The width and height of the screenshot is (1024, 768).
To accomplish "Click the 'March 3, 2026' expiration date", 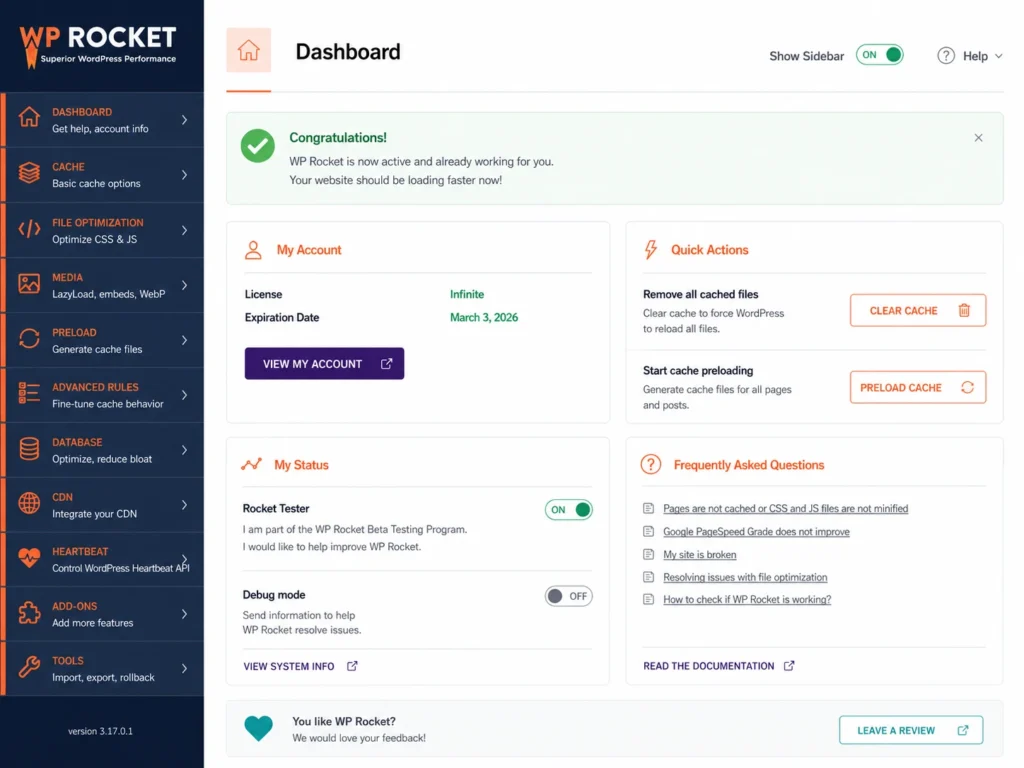I will (x=484, y=317).
